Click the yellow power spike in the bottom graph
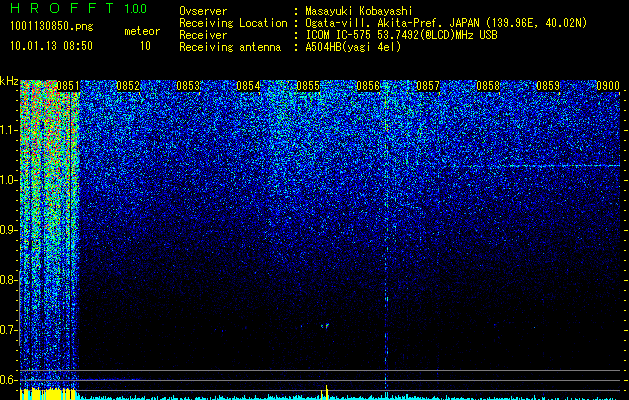The height and width of the screenshot is (400, 629). (326, 392)
